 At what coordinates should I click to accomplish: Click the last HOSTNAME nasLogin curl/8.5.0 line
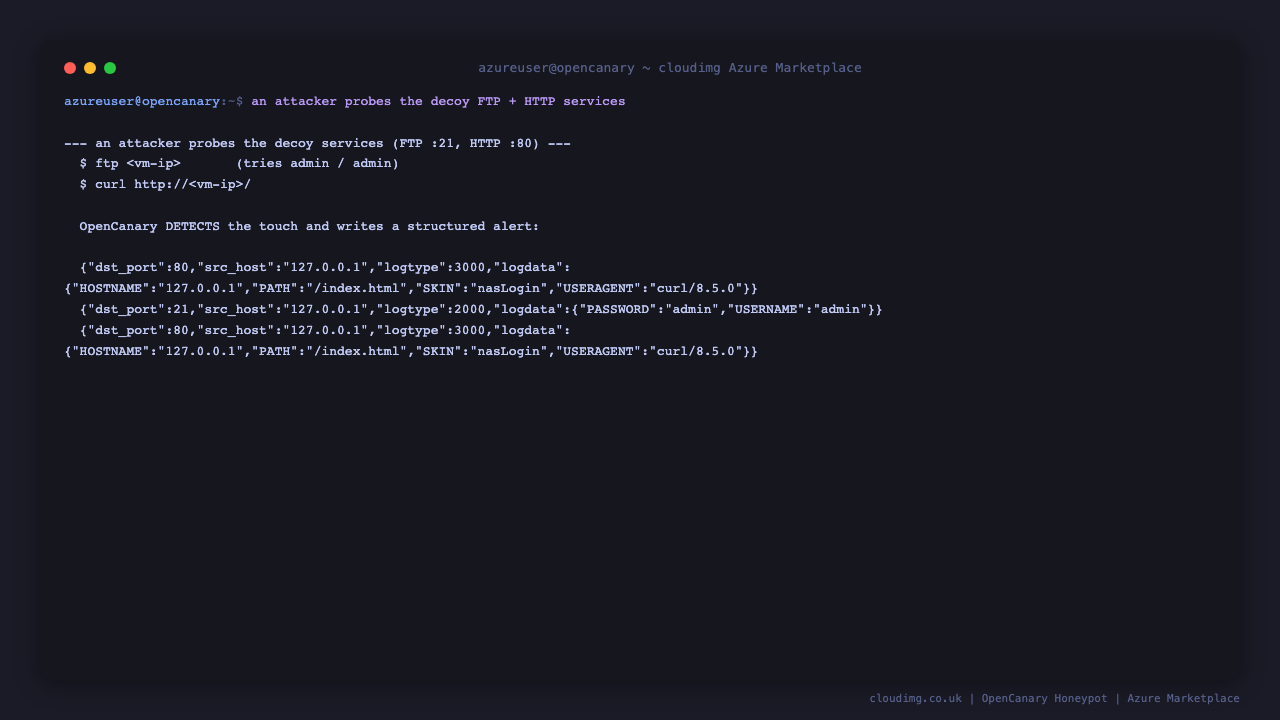coord(411,351)
